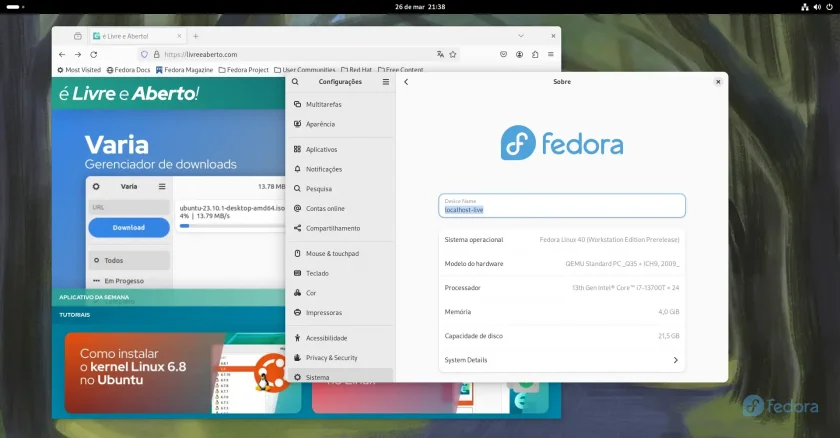Screen dimensions: 840x438
Task: Open the kernel Linux 6.8 Ubuntu article card
Action: point(183,373)
